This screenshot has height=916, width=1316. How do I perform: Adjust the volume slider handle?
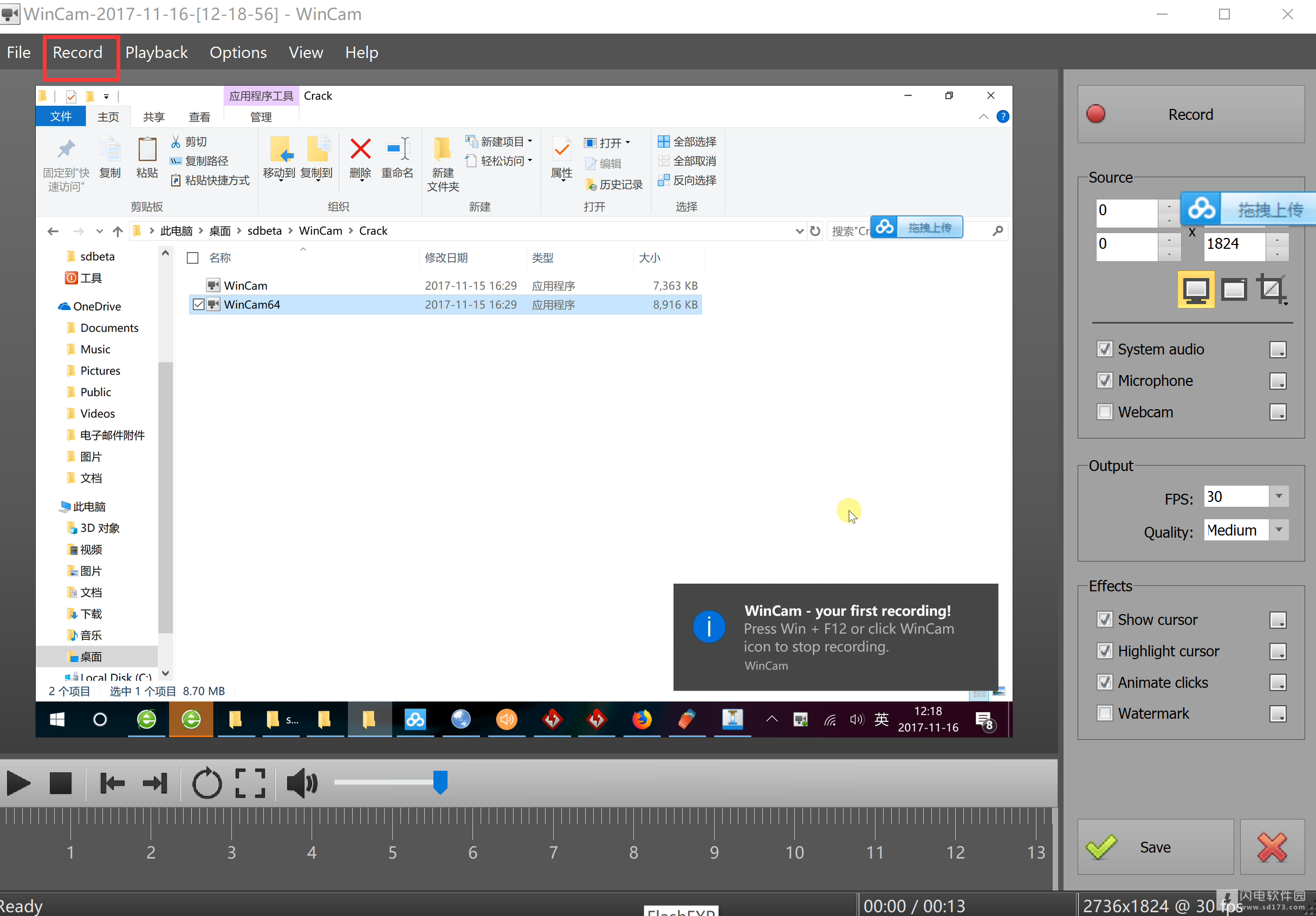(x=440, y=782)
